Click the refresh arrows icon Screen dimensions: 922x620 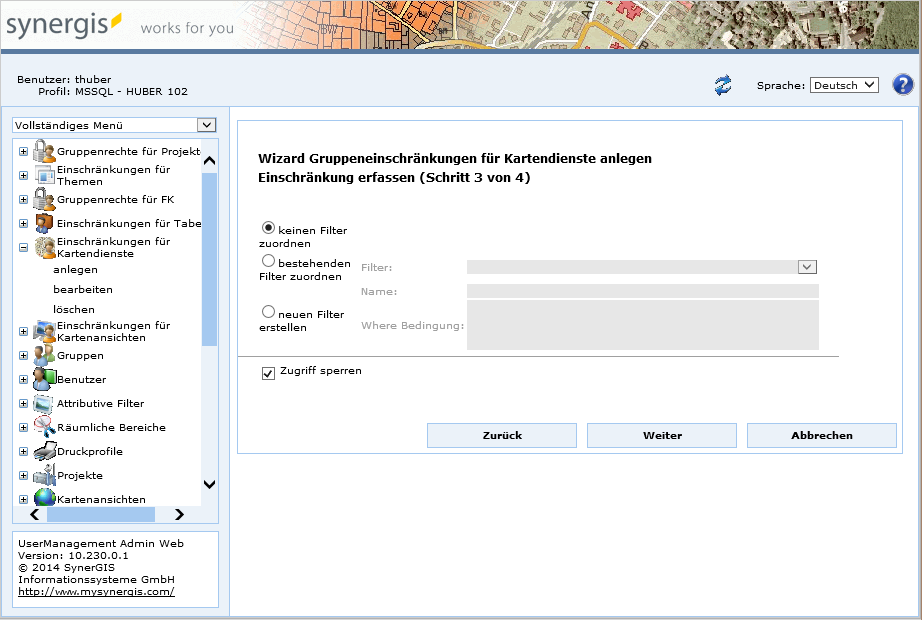click(723, 85)
